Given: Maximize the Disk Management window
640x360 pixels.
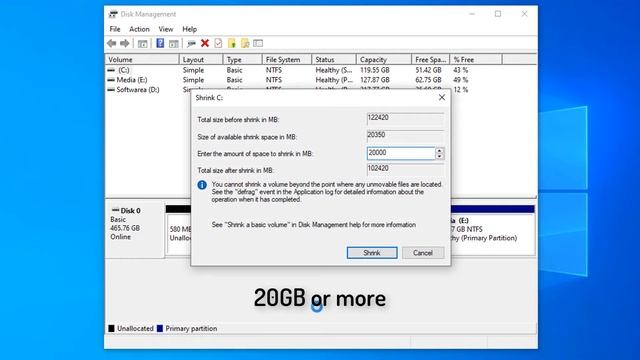Looking at the screenshot, I should (x=498, y=14).
